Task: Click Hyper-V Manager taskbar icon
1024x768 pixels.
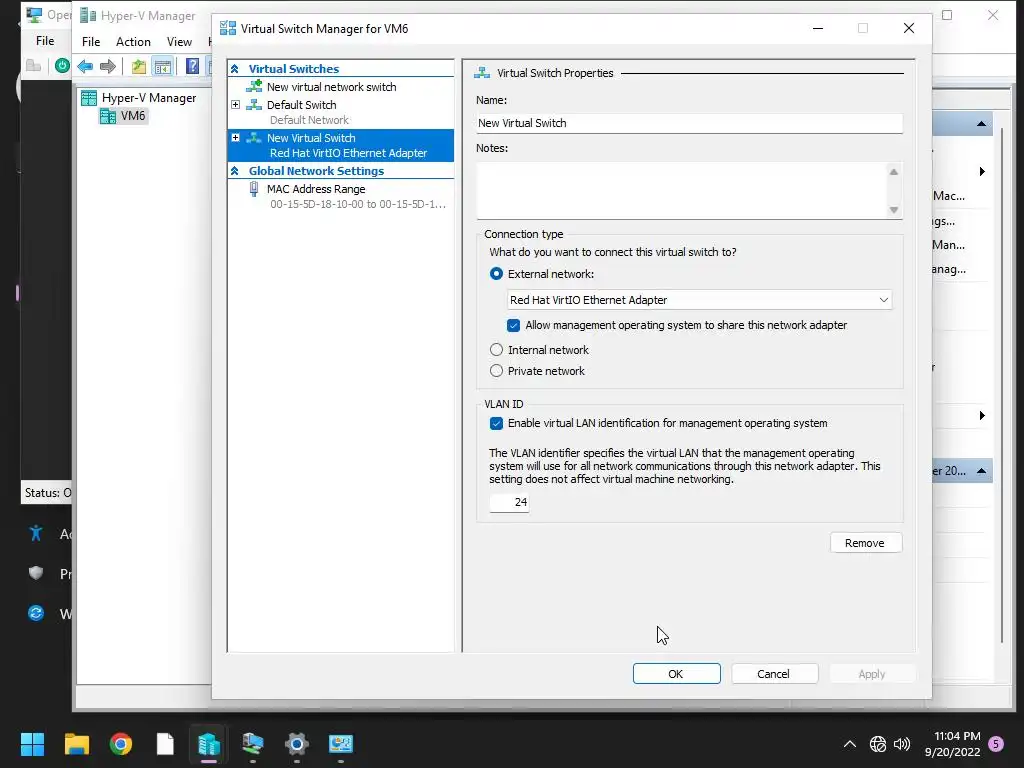Action: (x=209, y=744)
